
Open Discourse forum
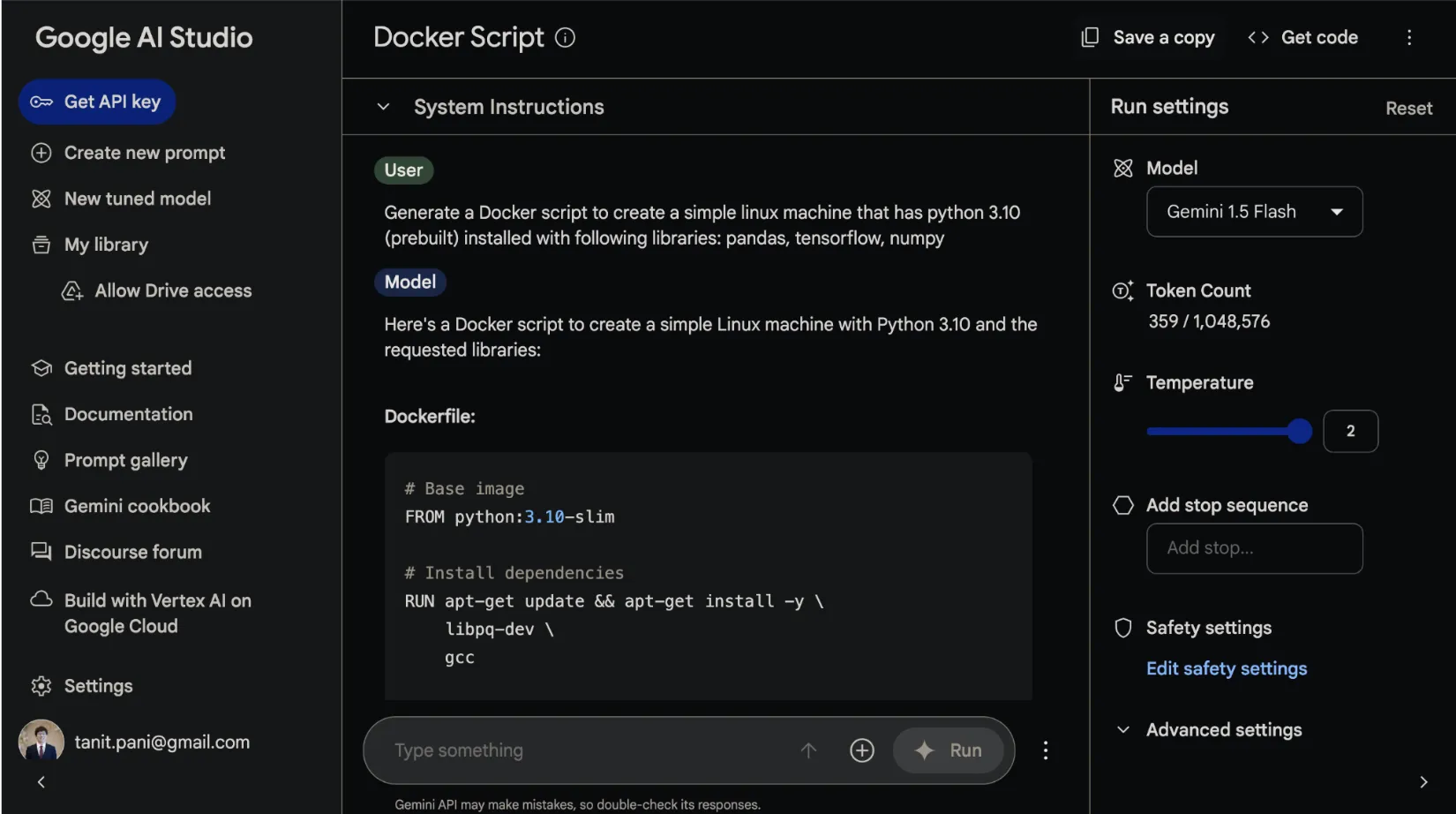pos(133,552)
